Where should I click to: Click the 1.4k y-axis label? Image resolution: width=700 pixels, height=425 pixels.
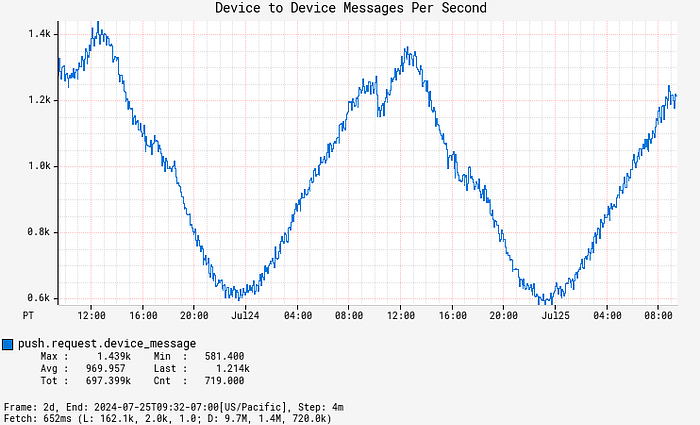(x=40, y=34)
